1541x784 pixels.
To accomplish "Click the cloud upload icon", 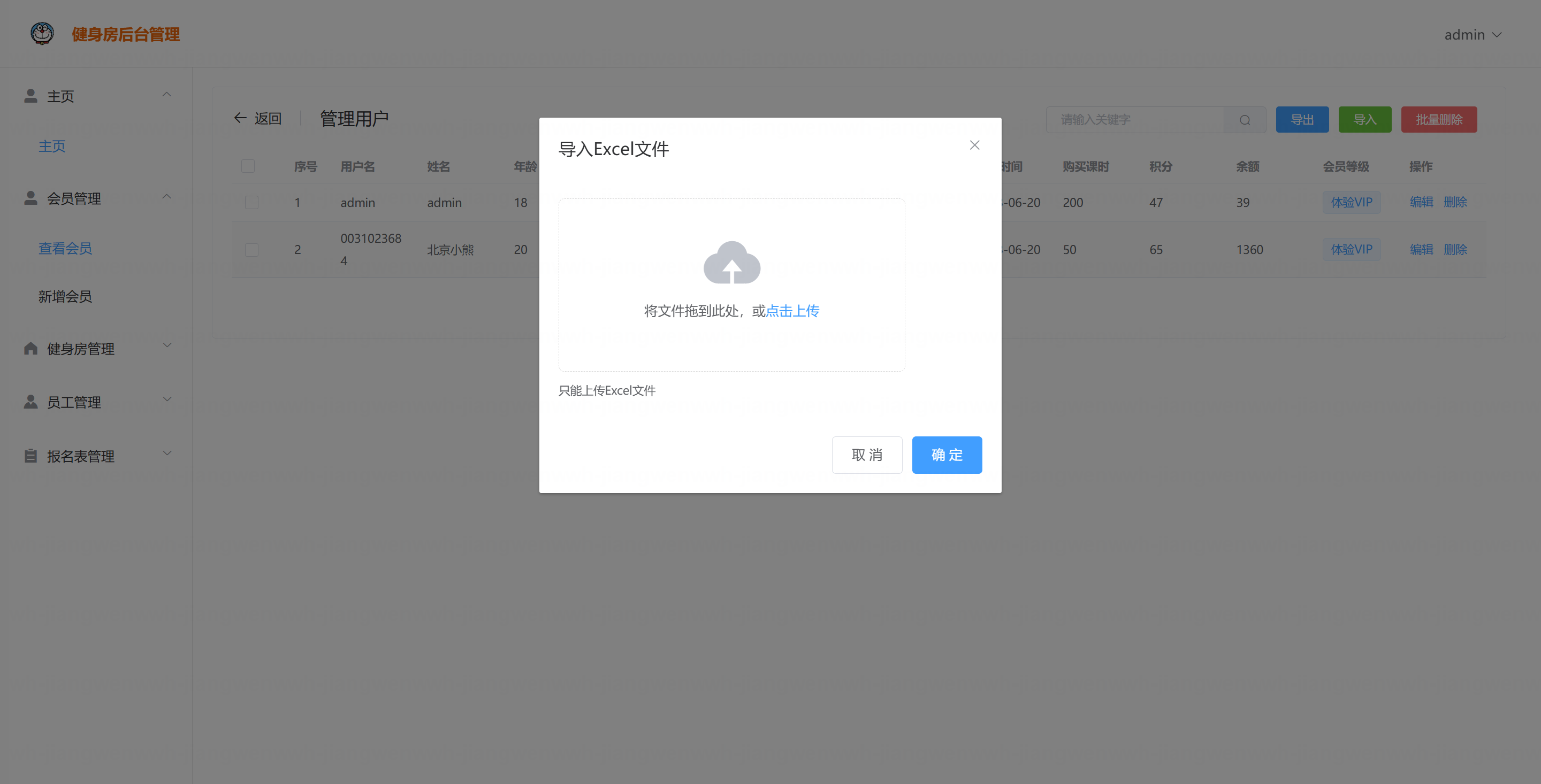I will [x=731, y=263].
